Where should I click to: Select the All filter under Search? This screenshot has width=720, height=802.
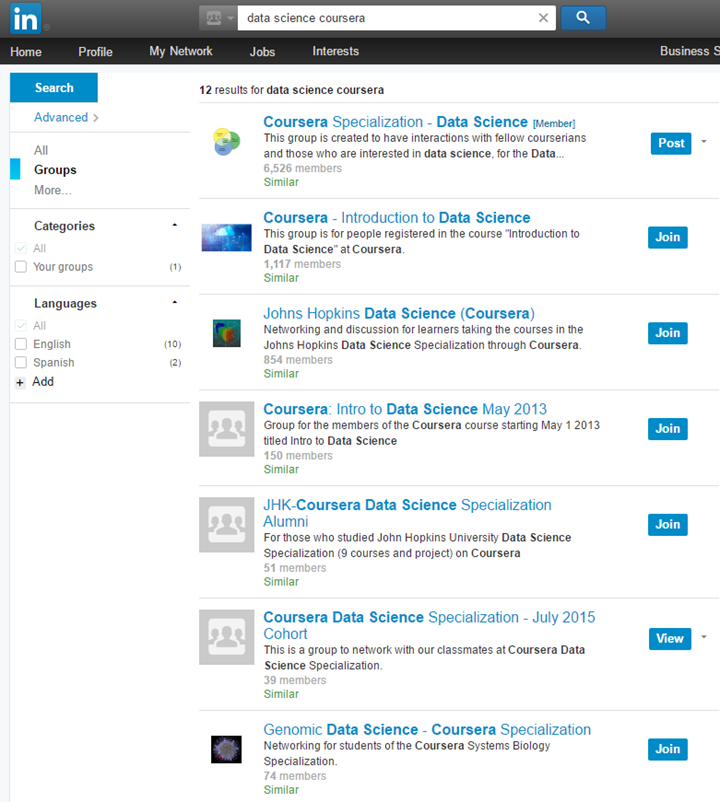(41, 150)
